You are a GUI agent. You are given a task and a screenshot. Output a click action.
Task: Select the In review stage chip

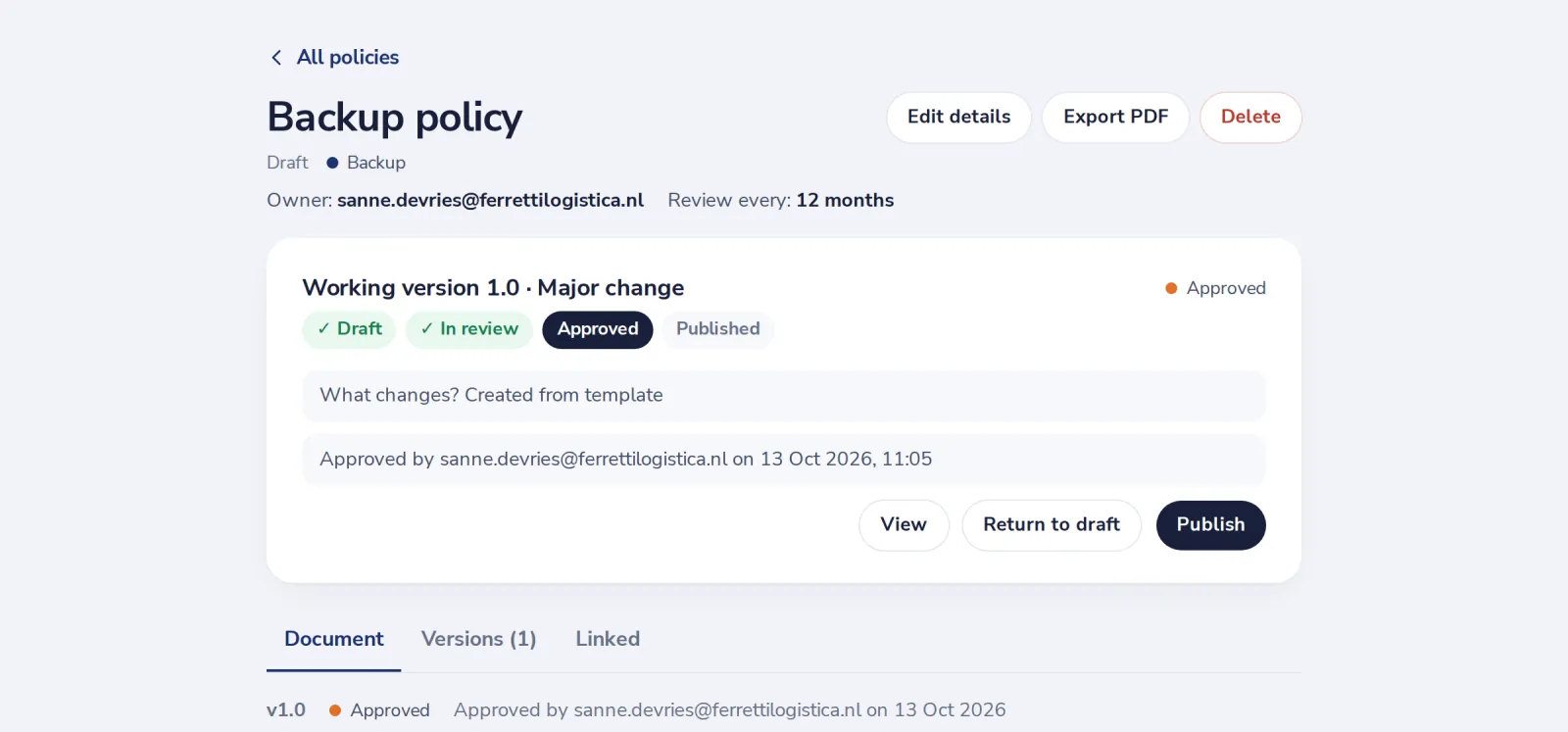point(469,329)
